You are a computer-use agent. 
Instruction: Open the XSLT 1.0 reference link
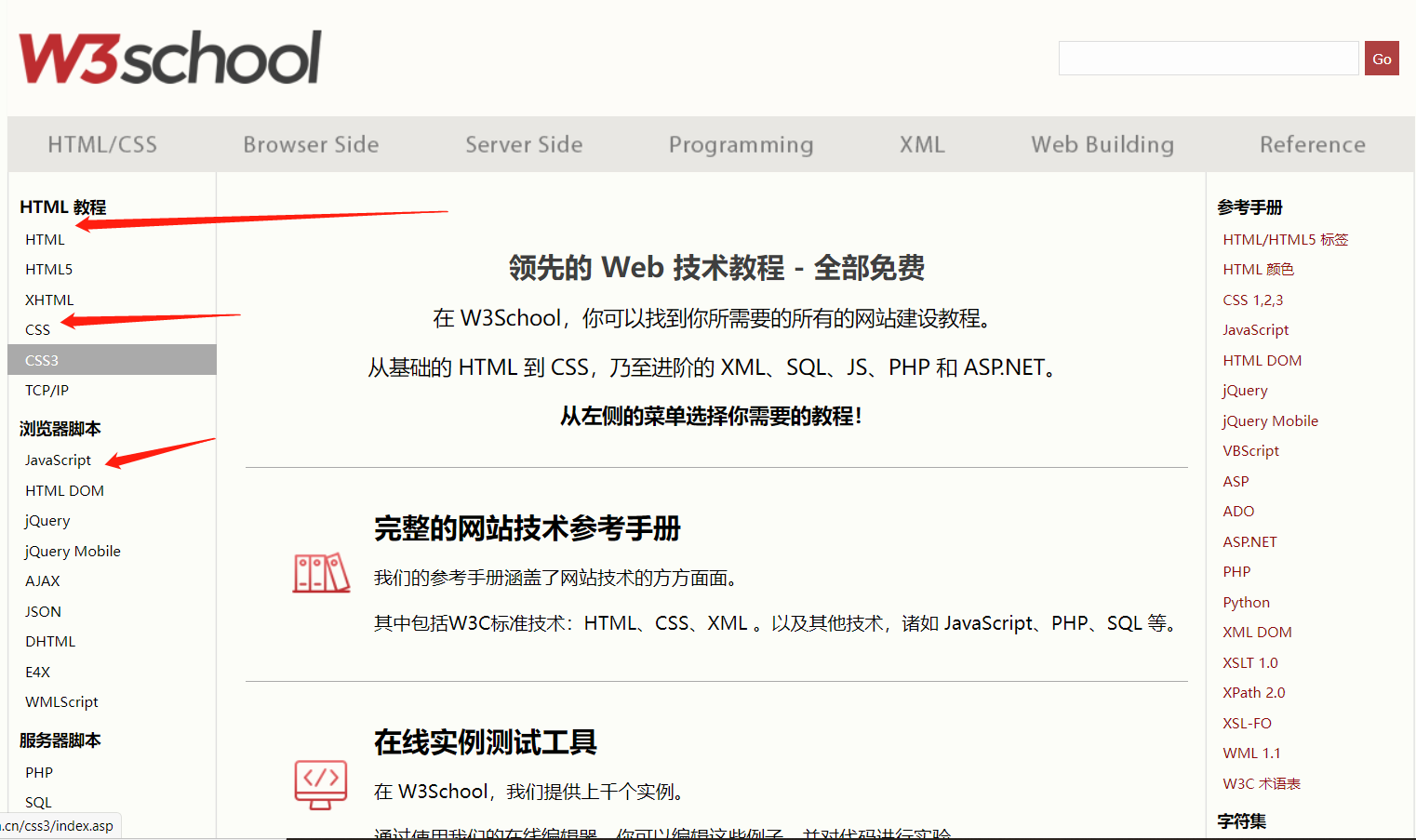point(1249,662)
